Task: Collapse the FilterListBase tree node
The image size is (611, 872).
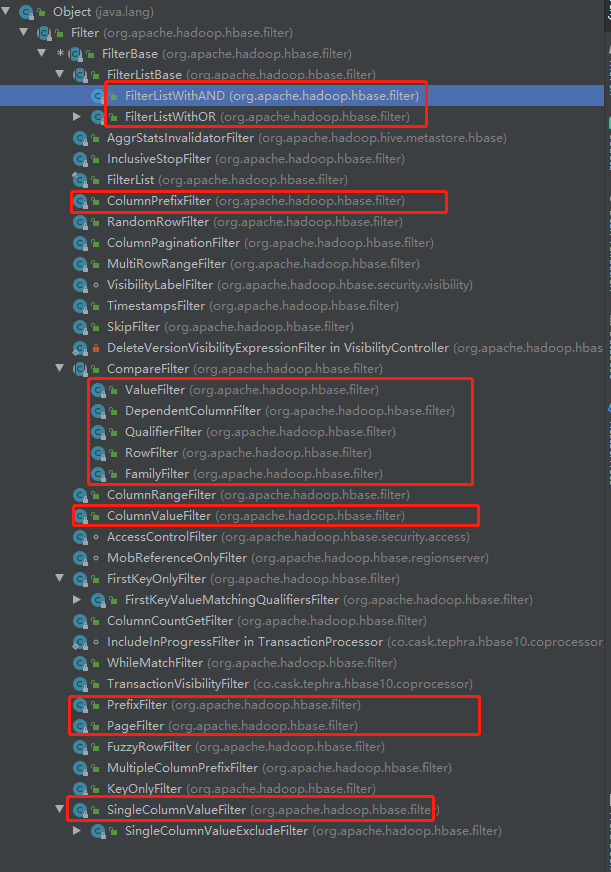Action: click(59, 74)
